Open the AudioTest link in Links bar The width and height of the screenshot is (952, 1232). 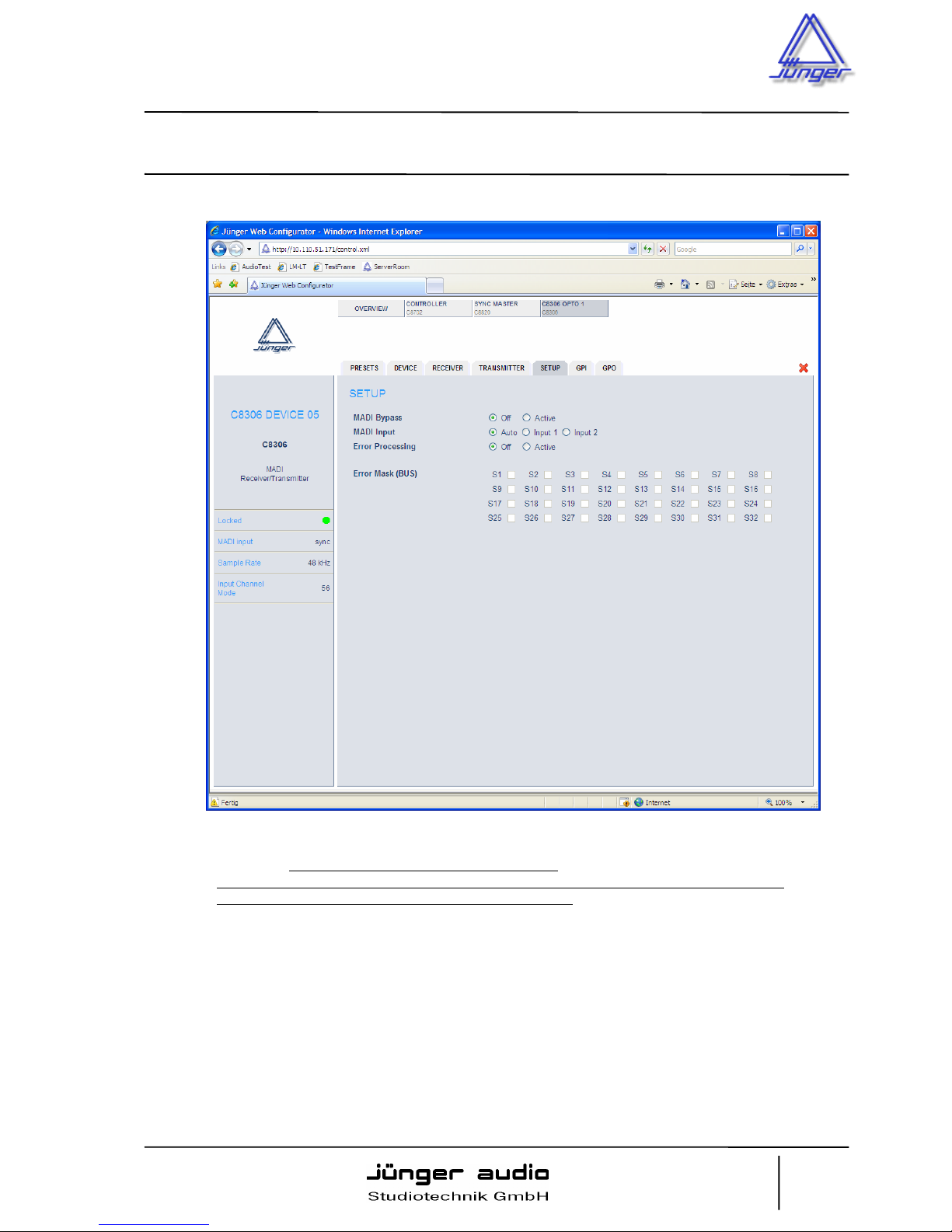250,267
